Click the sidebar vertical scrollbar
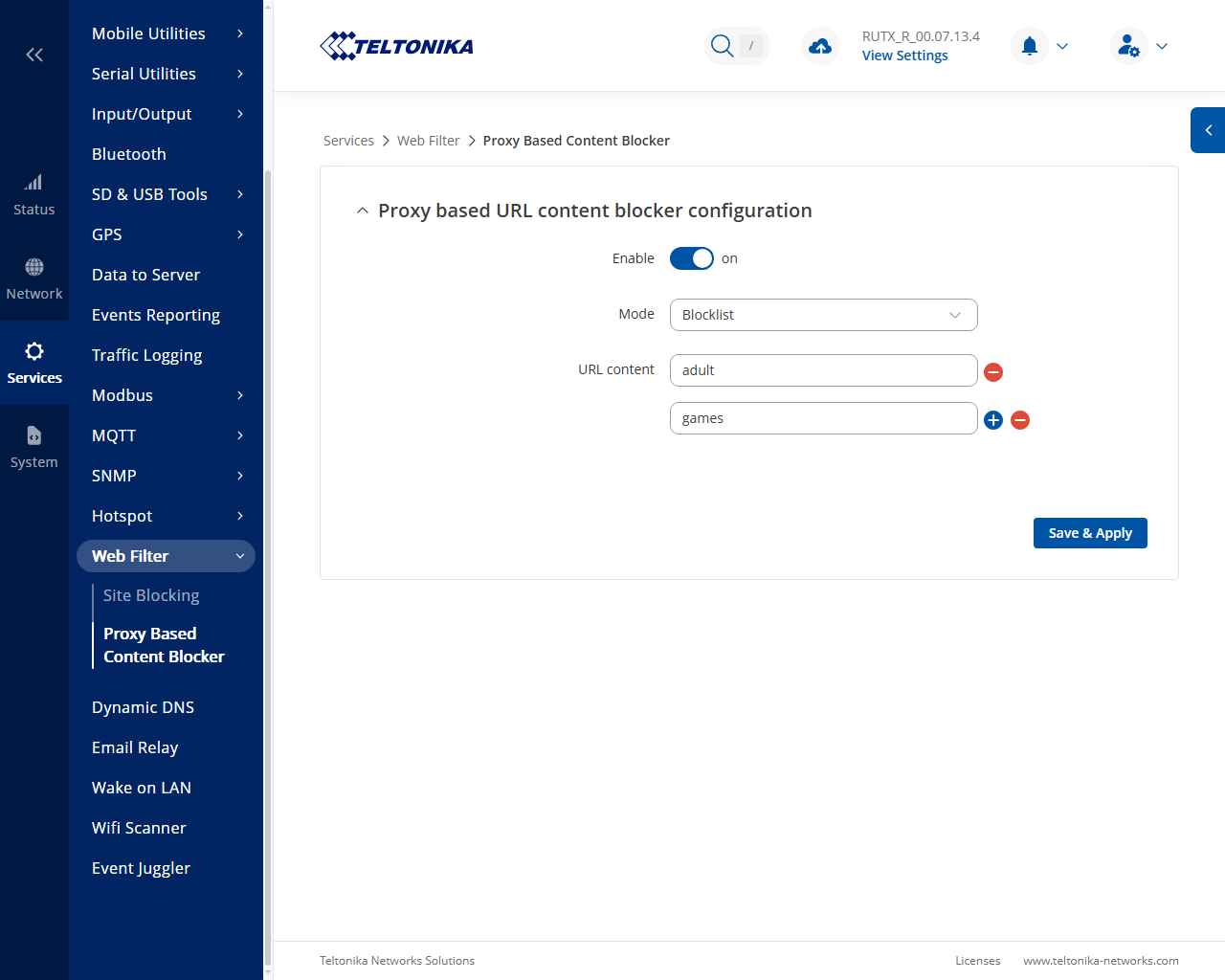Image resolution: width=1225 pixels, height=980 pixels. [x=268, y=568]
